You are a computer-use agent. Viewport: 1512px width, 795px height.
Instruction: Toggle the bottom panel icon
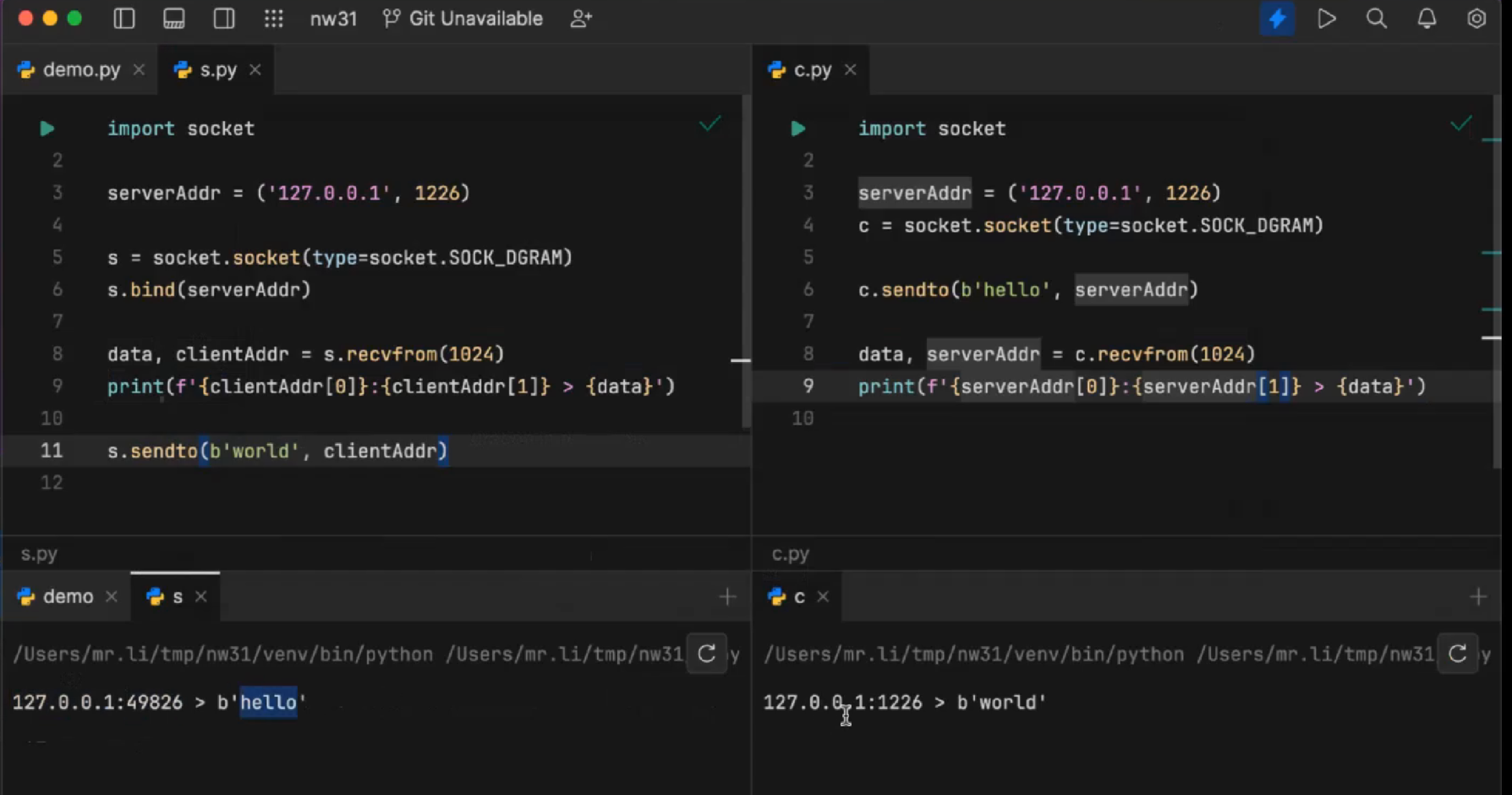click(174, 19)
